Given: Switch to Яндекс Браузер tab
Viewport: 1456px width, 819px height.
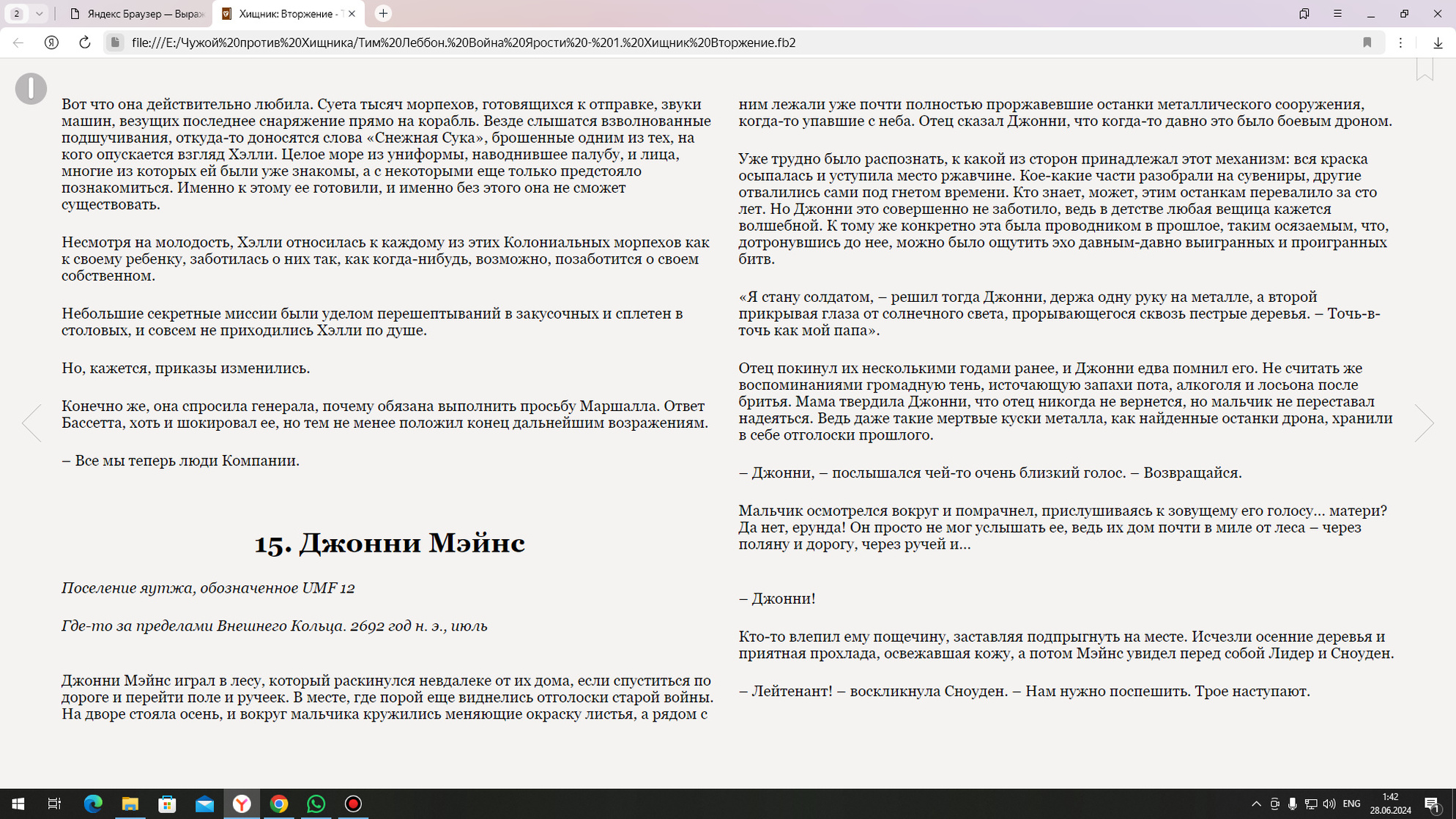Looking at the screenshot, I should point(137,14).
